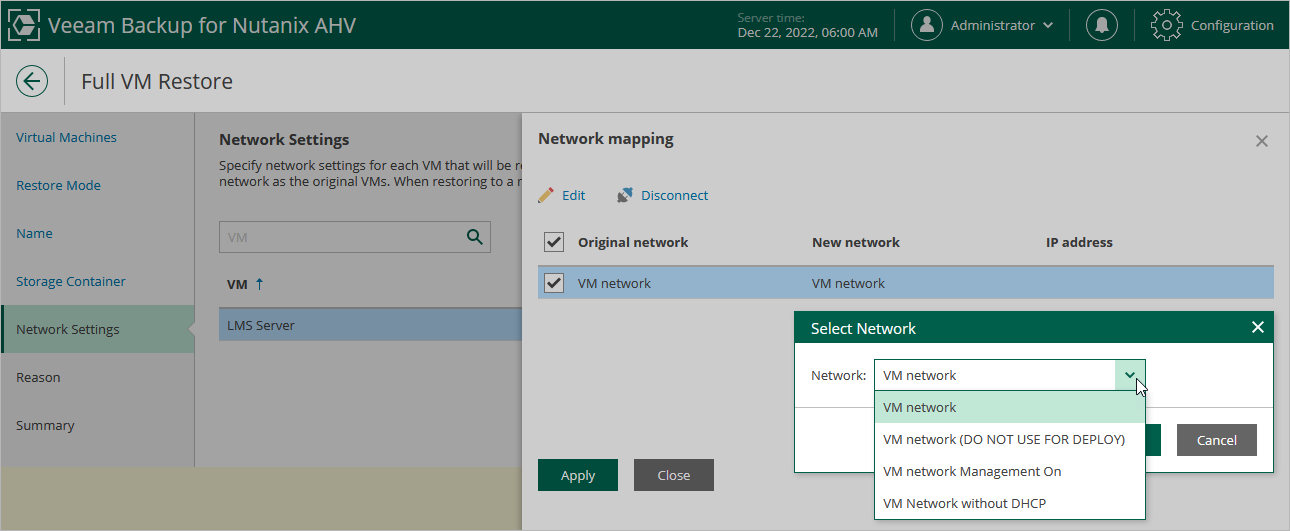Click the Original network column header
Screen dimensions: 1290x531
(633, 242)
